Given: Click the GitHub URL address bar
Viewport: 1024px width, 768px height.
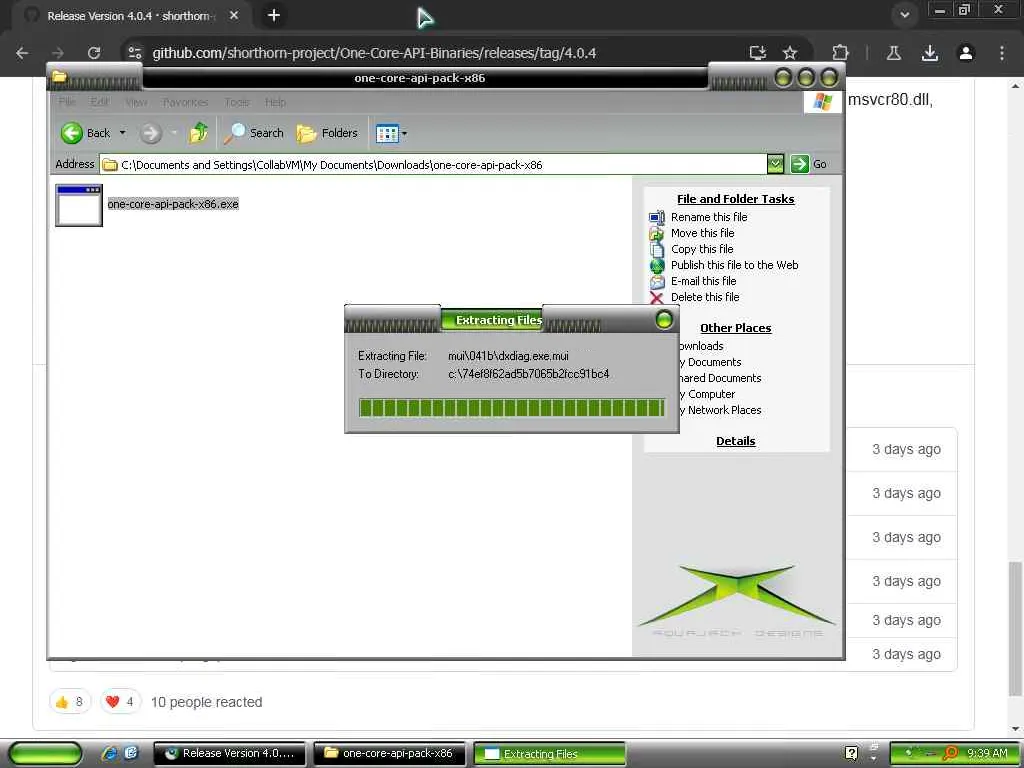Looking at the screenshot, I should click(x=374, y=53).
